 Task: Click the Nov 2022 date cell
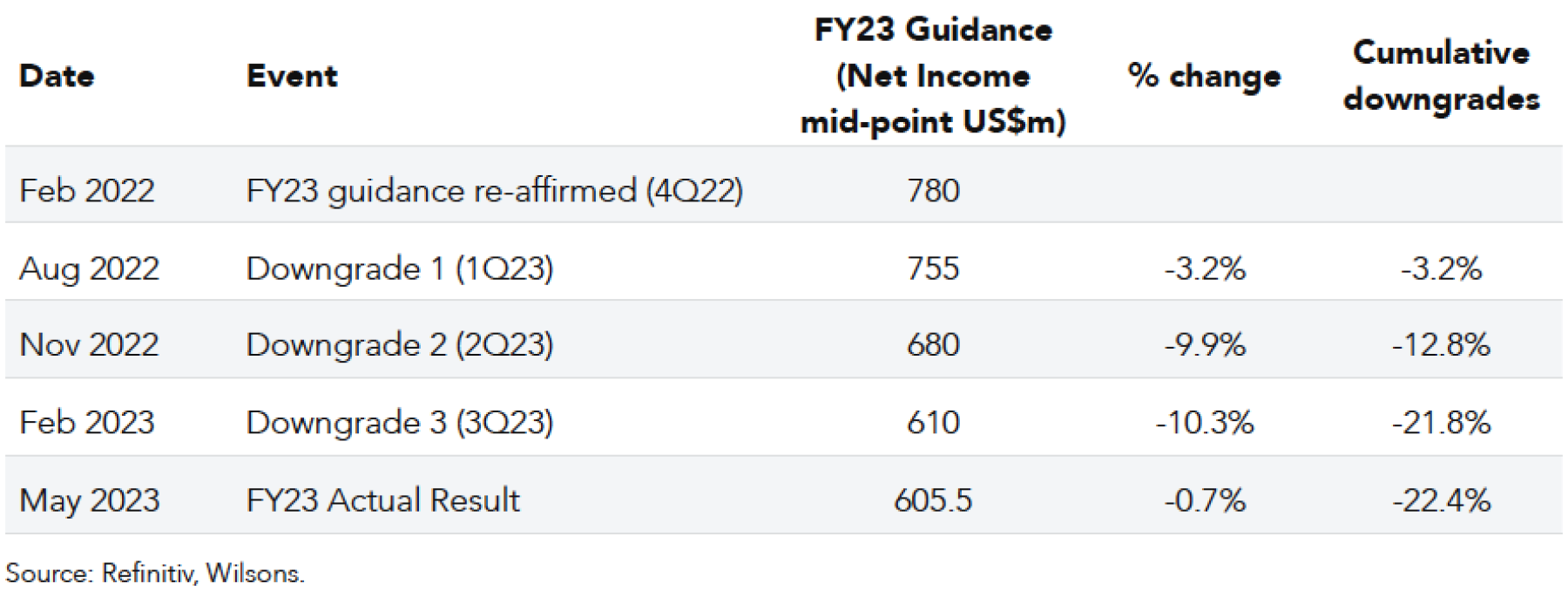(x=89, y=345)
